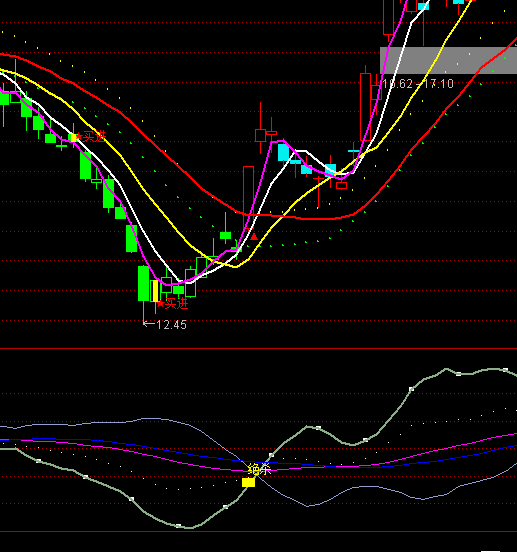Image resolution: width=517 pixels, height=552 pixels.
Task: Click the red line separating chart and indicator panel
Action: (258, 349)
